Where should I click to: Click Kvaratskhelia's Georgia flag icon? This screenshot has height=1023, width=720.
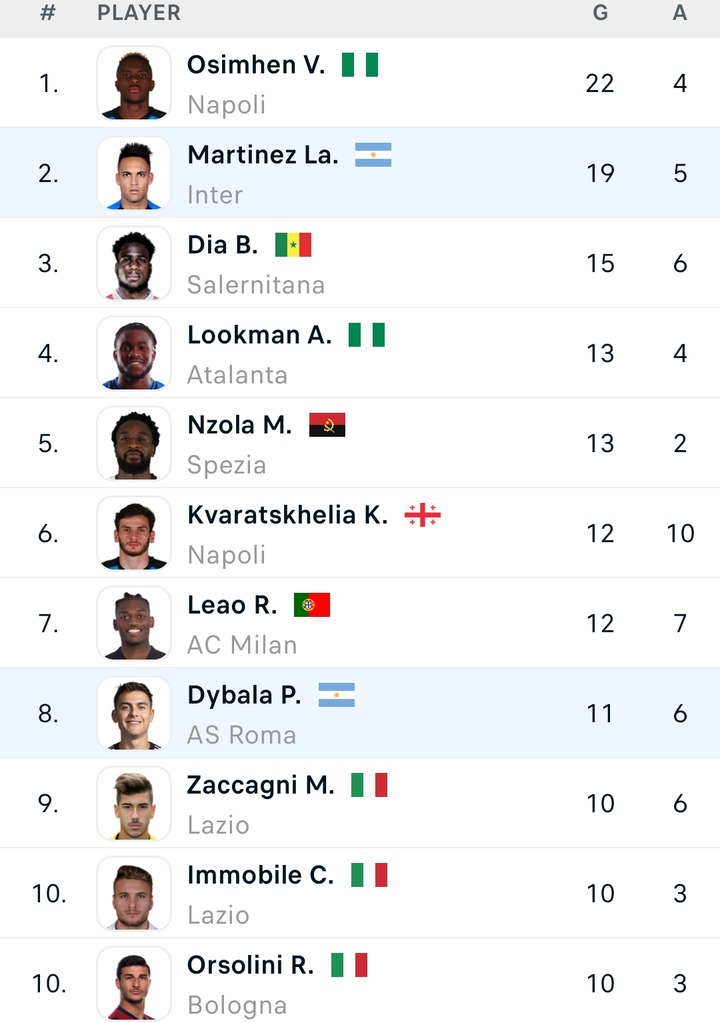423,515
